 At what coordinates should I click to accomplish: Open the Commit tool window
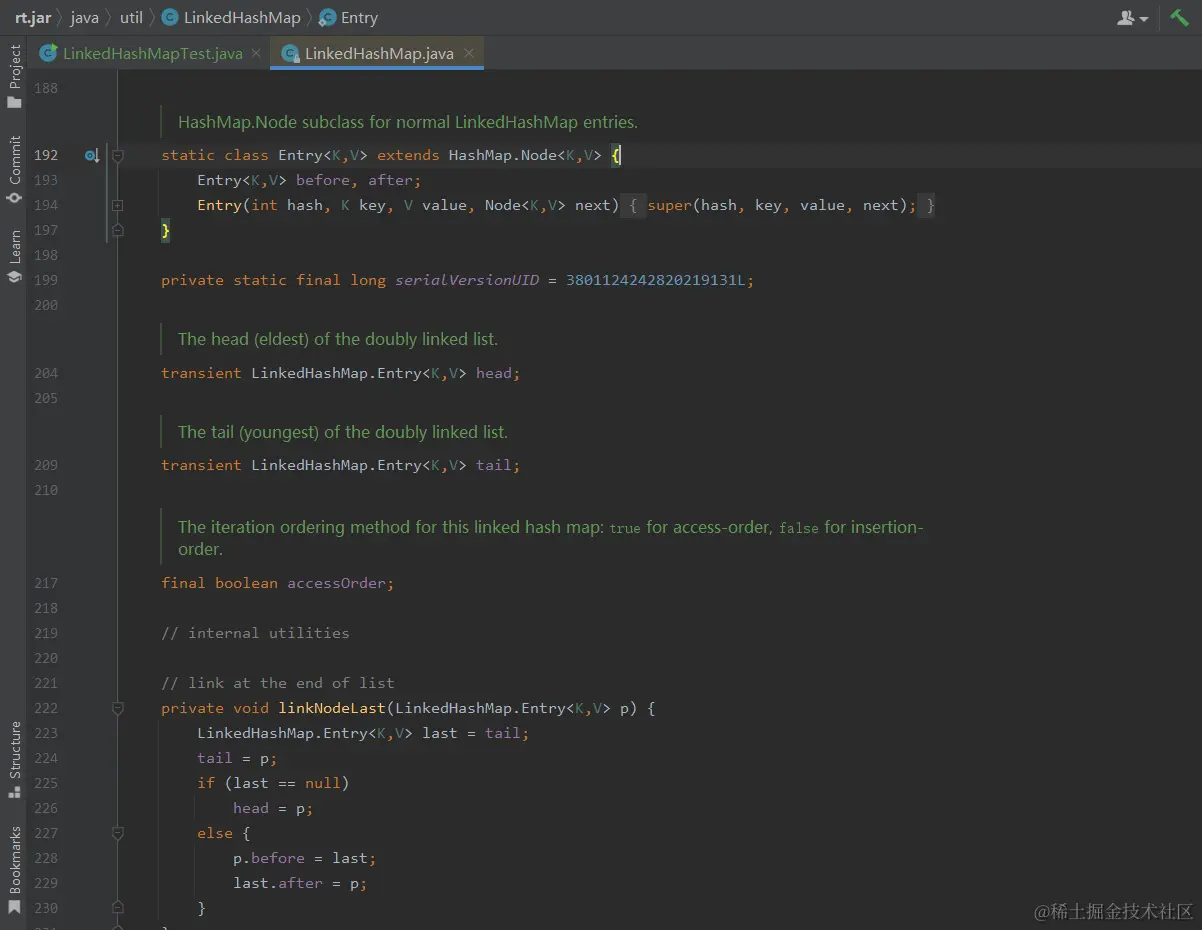pos(14,169)
